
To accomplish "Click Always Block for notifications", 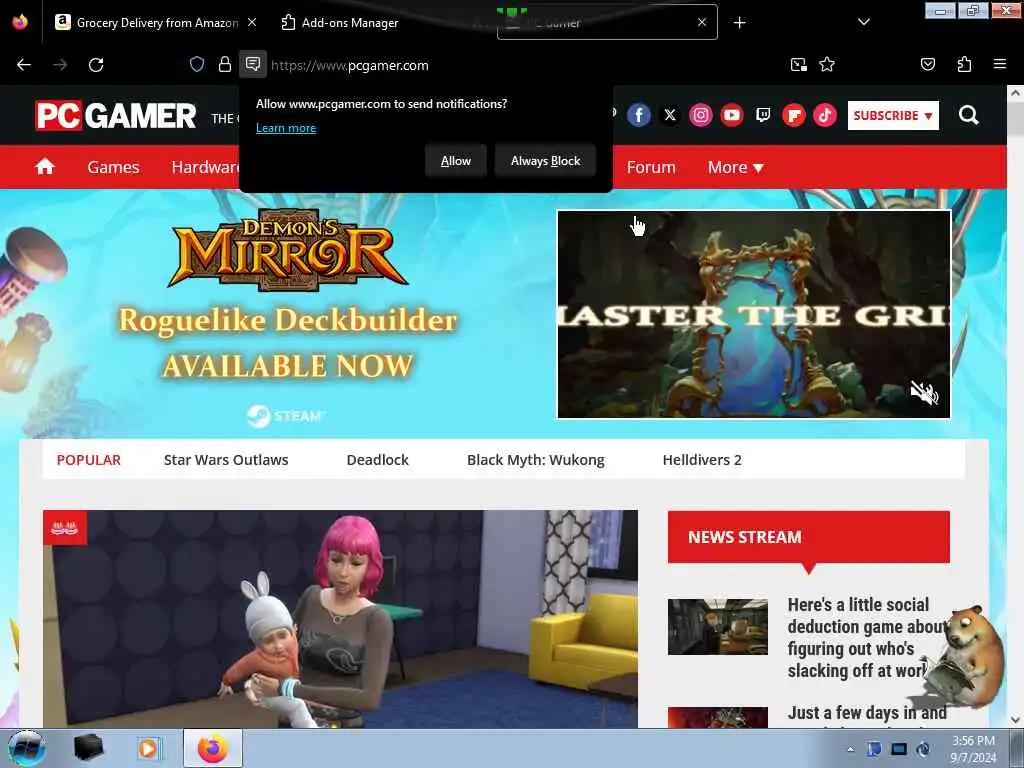I will click(x=545, y=161).
